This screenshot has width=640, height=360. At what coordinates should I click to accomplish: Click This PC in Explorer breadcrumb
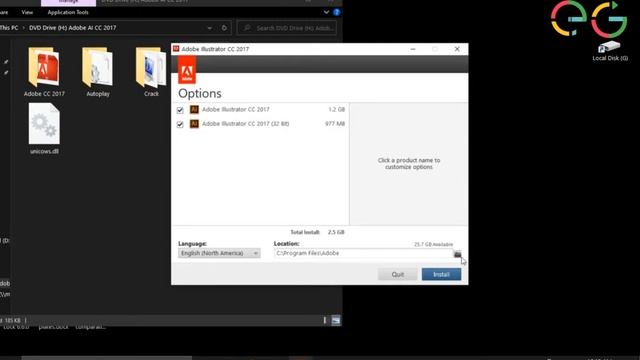(x=9, y=28)
